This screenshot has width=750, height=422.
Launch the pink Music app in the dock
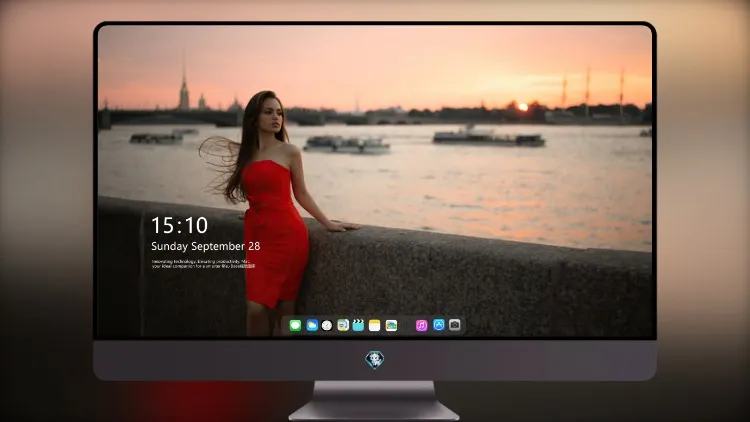[x=421, y=325]
